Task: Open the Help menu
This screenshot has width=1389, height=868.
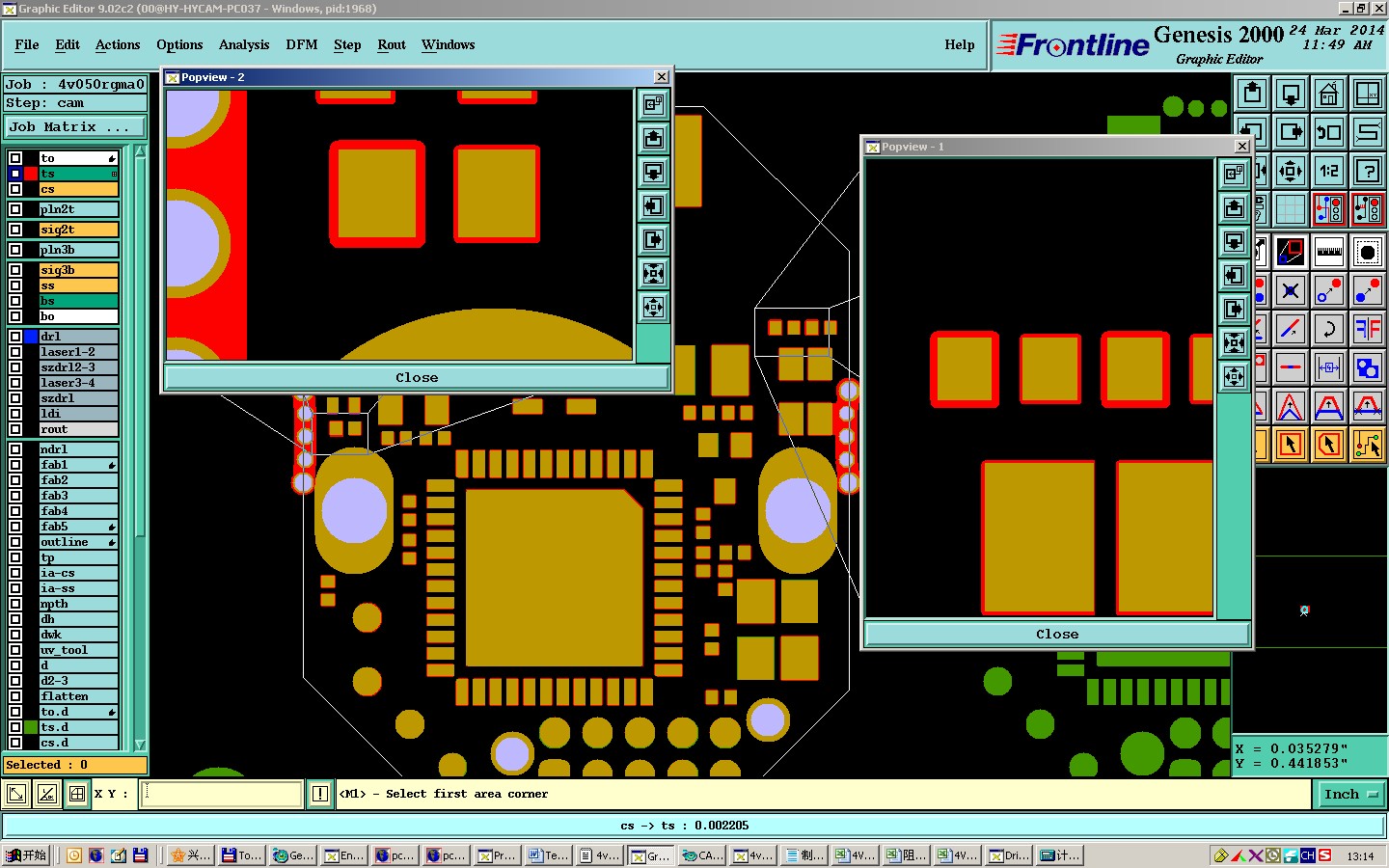Action: (x=960, y=44)
